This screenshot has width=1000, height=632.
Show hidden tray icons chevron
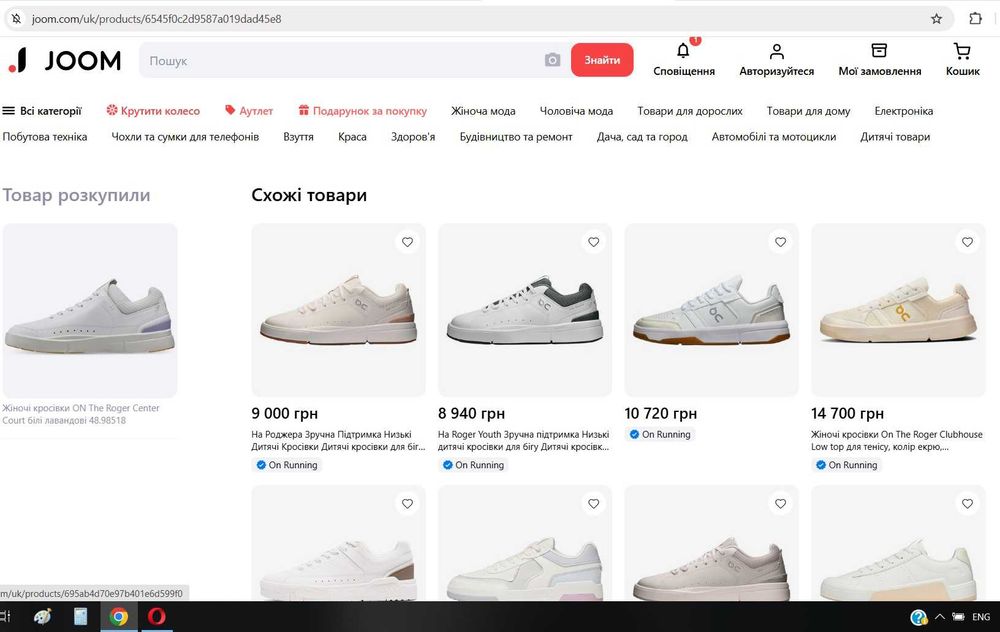pos(939,617)
